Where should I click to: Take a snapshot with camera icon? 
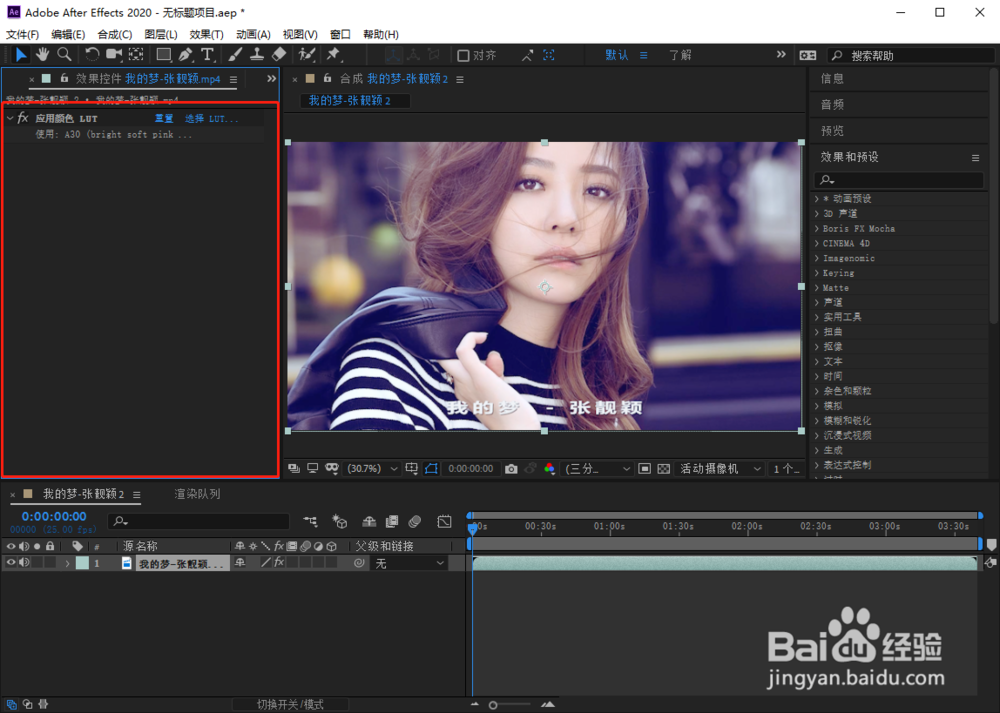[x=511, y=469]
